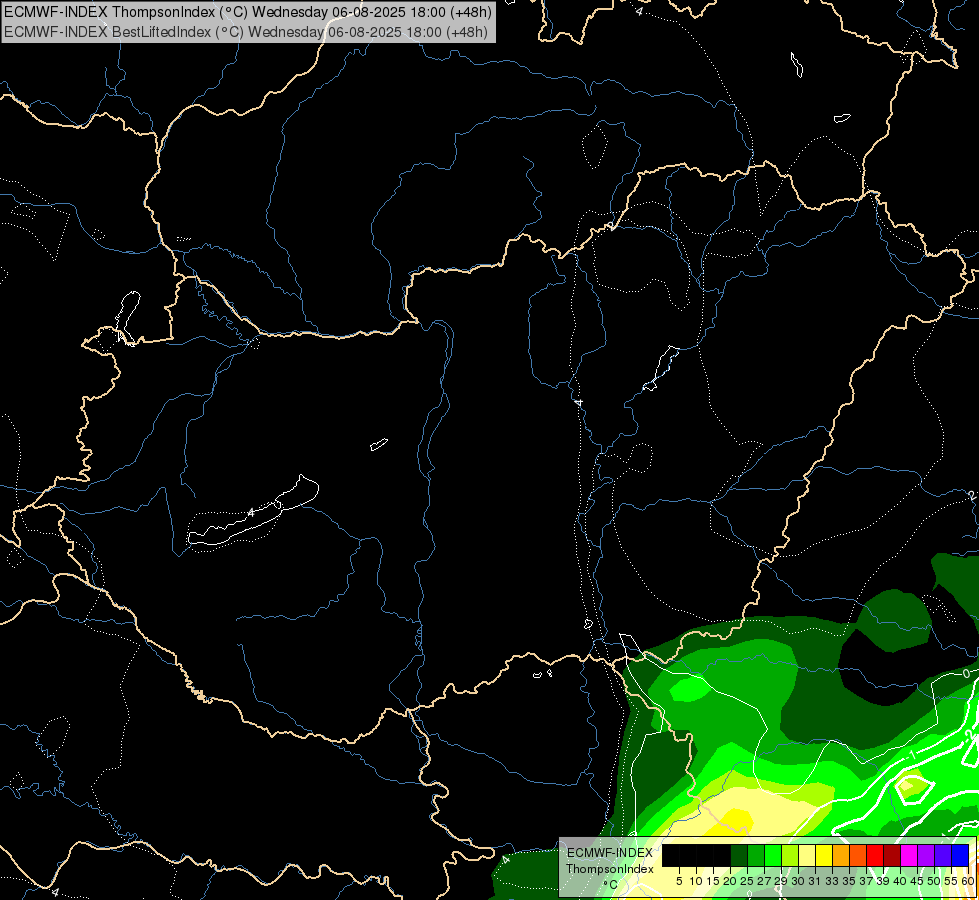Click the ThompsonIndex label in the legend
This screenshot has height=900, width=979.
pyautogui.click(x=610, y=869)
